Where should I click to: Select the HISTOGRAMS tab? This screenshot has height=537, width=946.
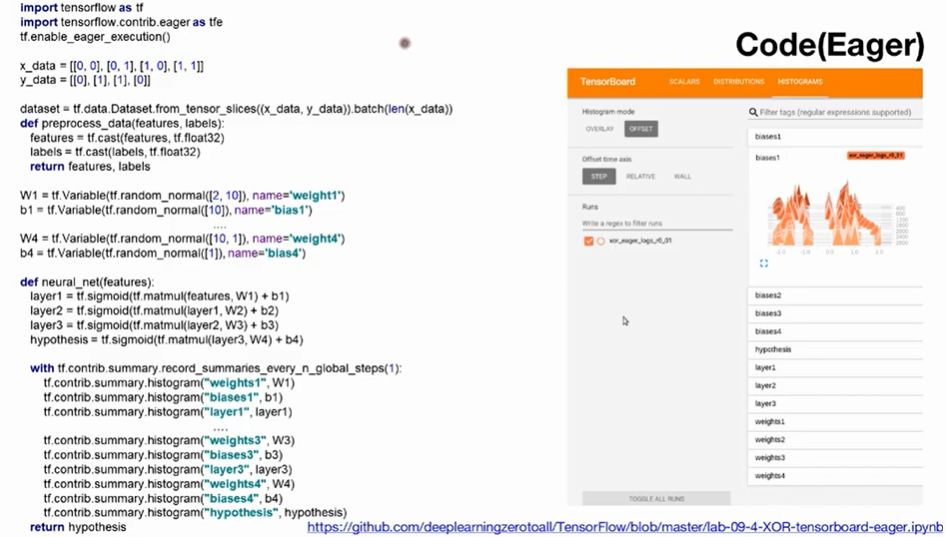[800, 81]
